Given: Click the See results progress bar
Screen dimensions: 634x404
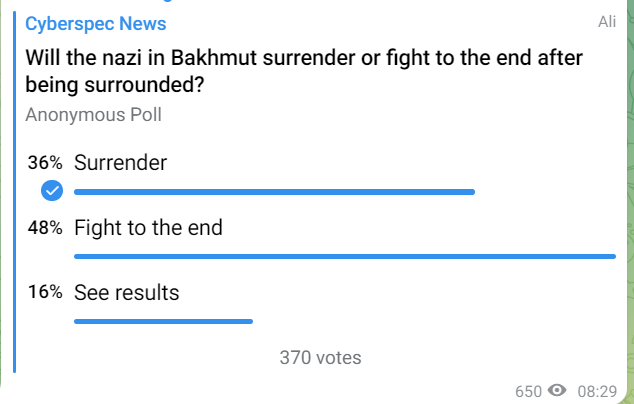Looking at the screenshot, I should coord(163,321).
